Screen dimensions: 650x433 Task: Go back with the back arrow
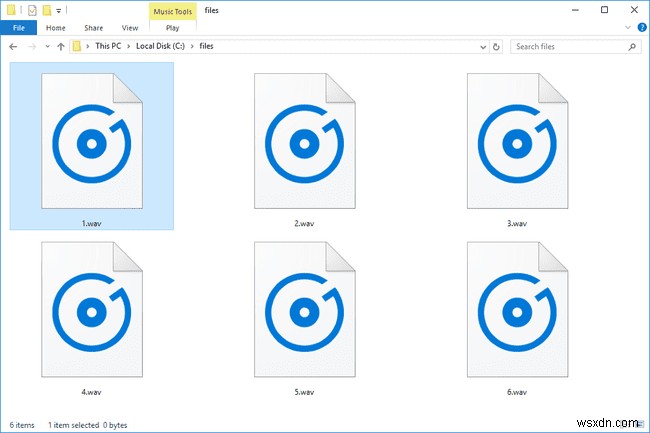pos(13,46)
